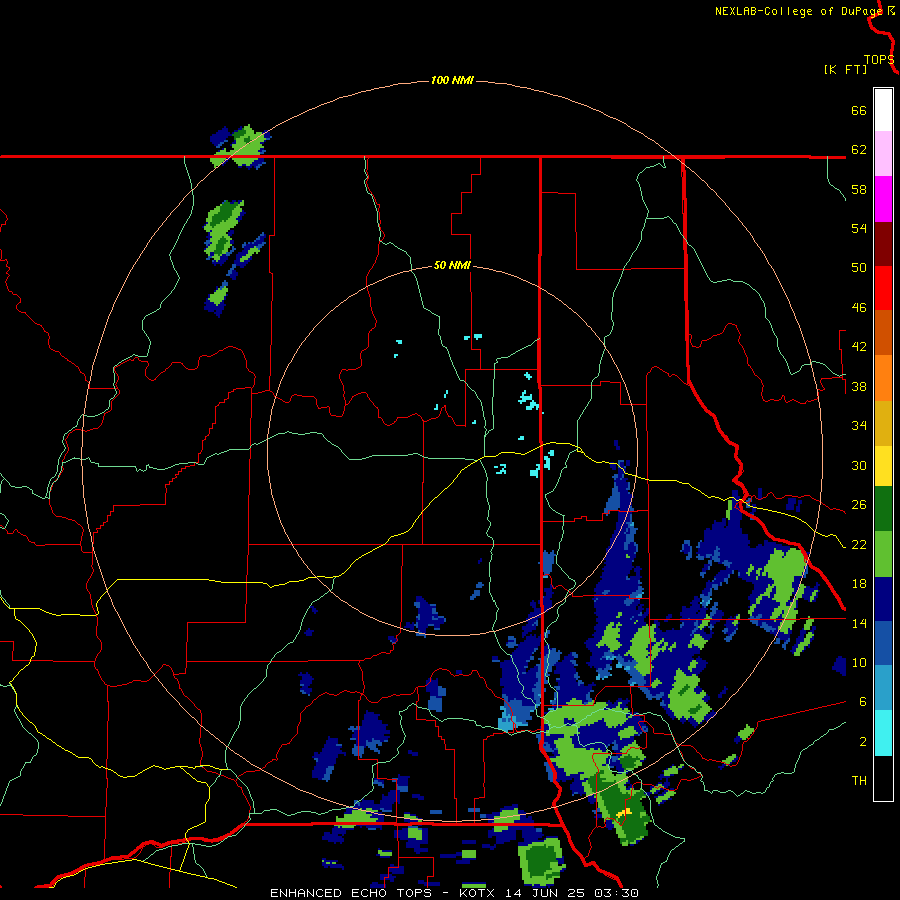The height and width of the screenshot is (900, 900).
Task: Select the gold legend color block
Action: [883, 423]
